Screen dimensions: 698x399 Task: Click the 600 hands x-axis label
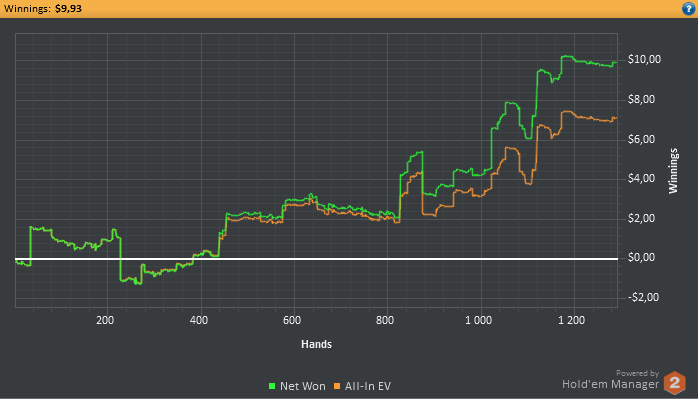pos(292,320)
